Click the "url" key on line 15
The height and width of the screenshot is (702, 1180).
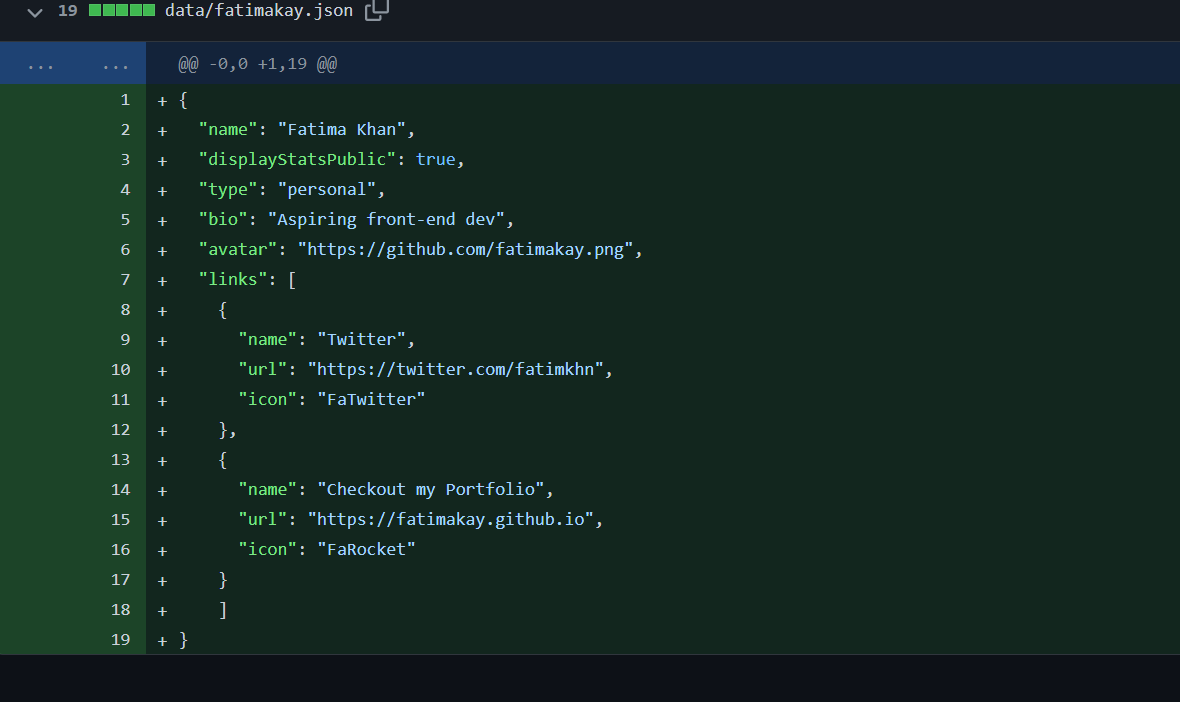pos(263,520)
